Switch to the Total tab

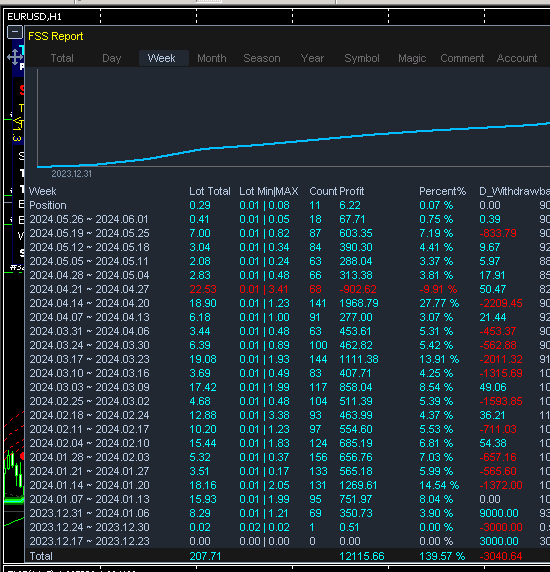(x=62, y=58)
